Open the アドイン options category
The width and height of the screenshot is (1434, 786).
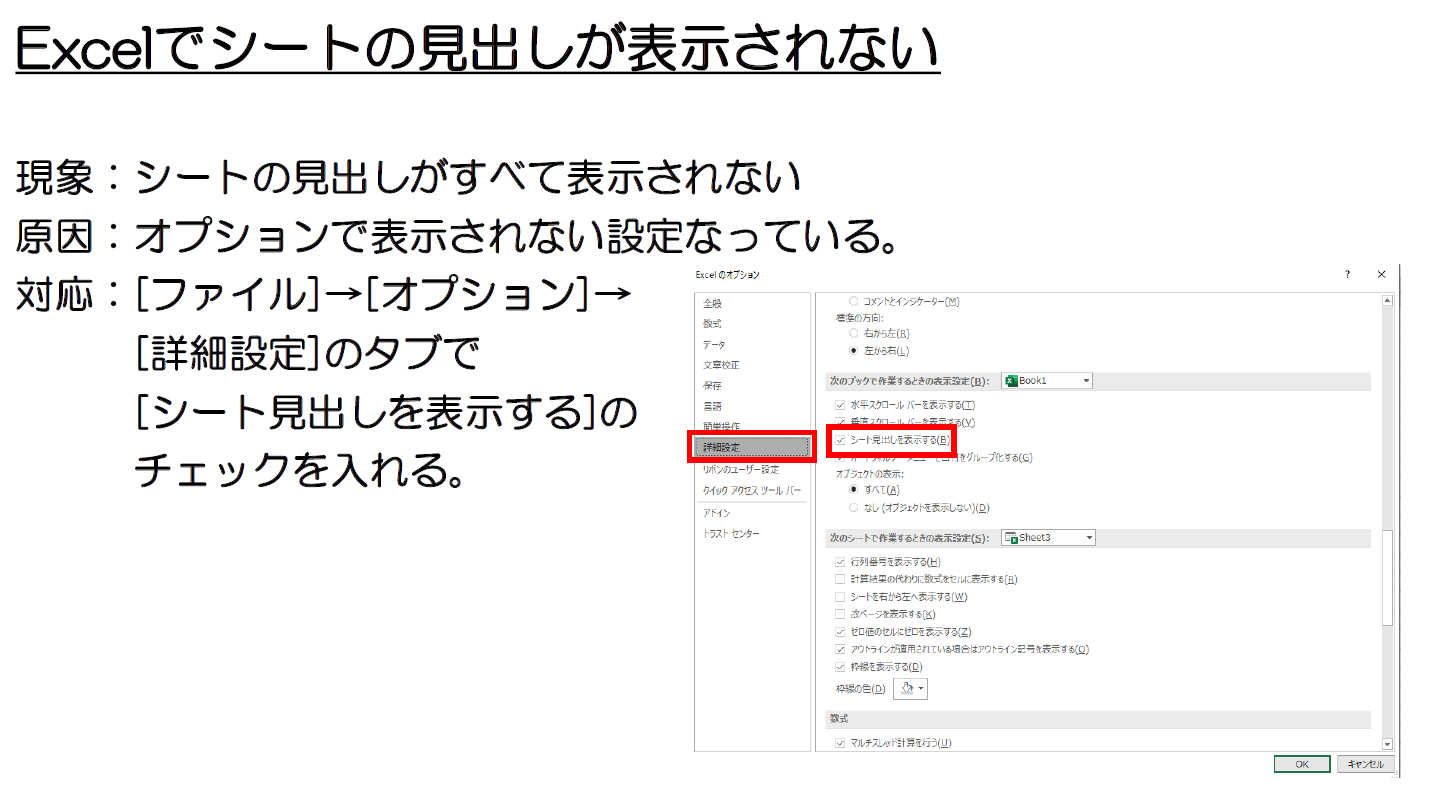click(751, 513)
